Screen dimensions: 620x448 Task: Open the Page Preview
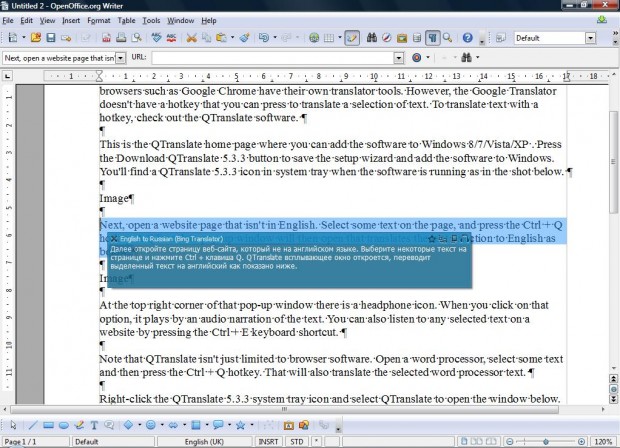136,38
